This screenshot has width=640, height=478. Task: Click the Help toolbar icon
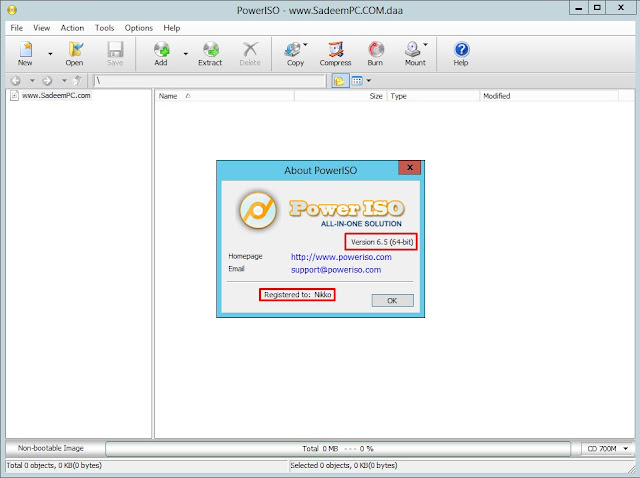461,53
